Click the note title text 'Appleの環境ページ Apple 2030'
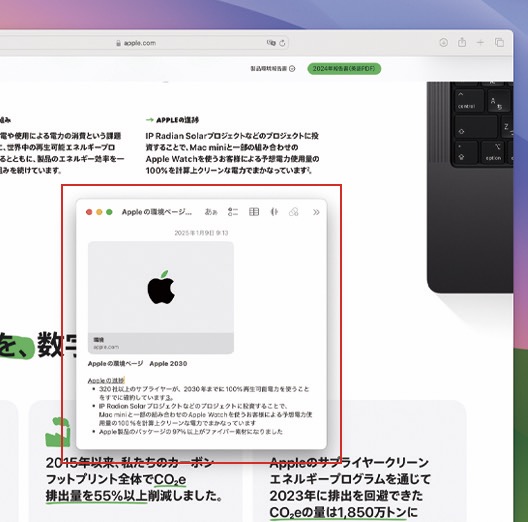The width and height of the screenshot is (528, 522). (x=137, y=364)
